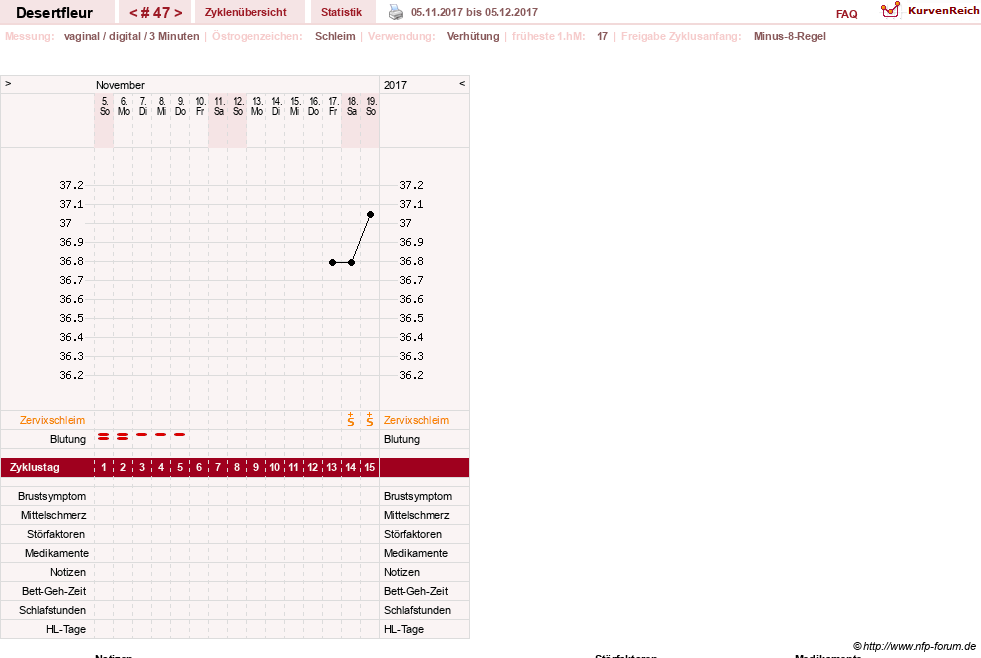
Task: Select cycle day 15 in Zyklustag row
Action: coord(370,467)
